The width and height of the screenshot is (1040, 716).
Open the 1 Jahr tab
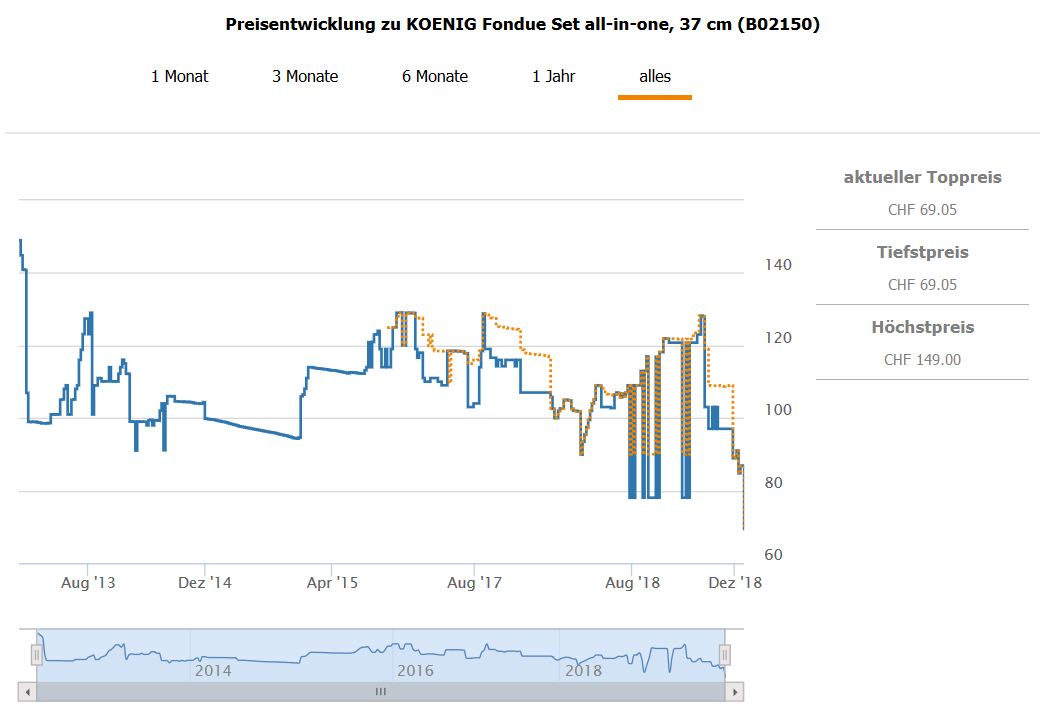pos(553,77)
